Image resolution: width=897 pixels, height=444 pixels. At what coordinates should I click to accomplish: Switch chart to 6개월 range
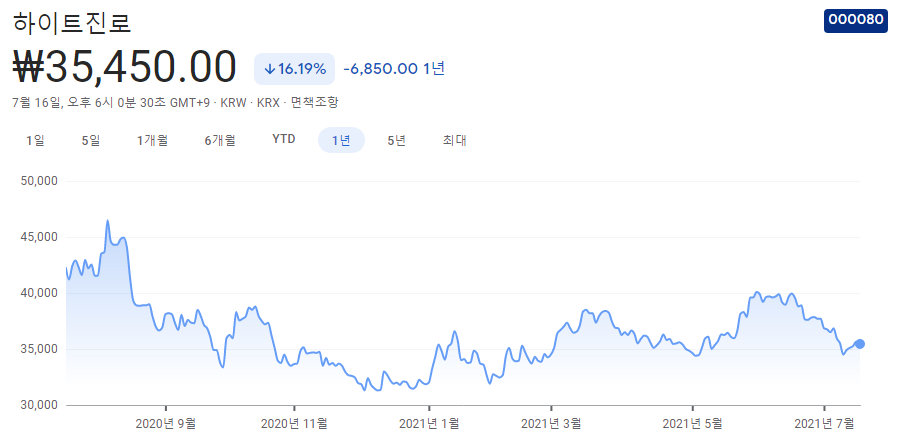coord(220,140)
